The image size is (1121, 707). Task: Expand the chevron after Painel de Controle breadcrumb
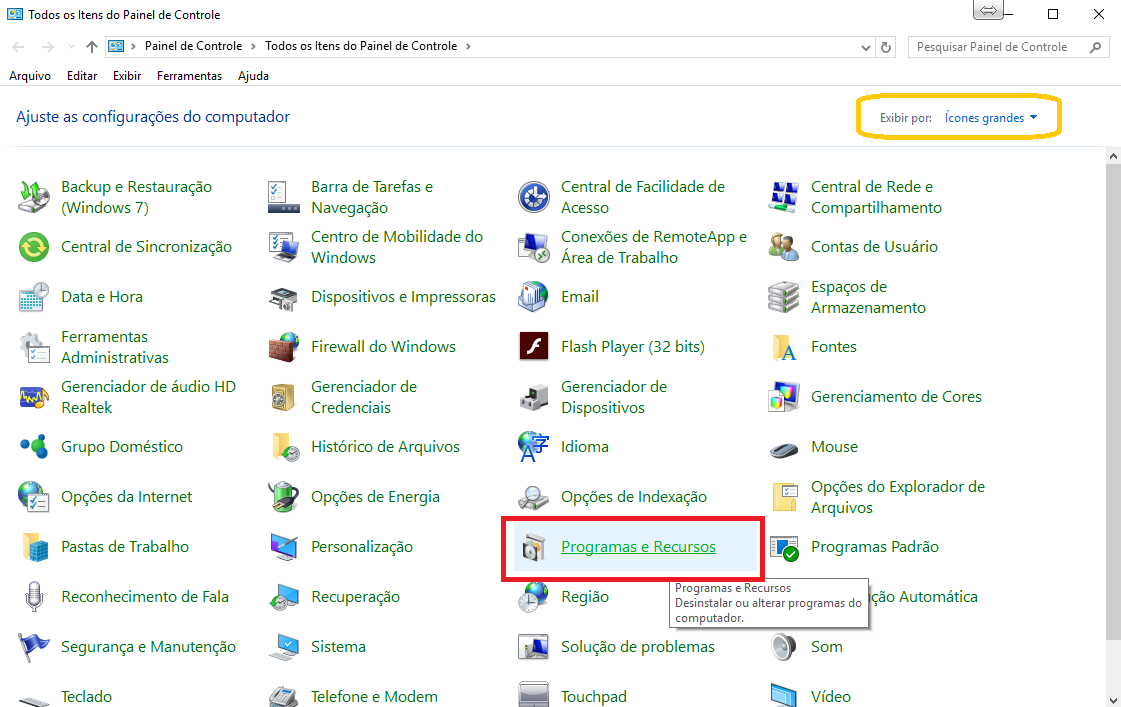254,46
